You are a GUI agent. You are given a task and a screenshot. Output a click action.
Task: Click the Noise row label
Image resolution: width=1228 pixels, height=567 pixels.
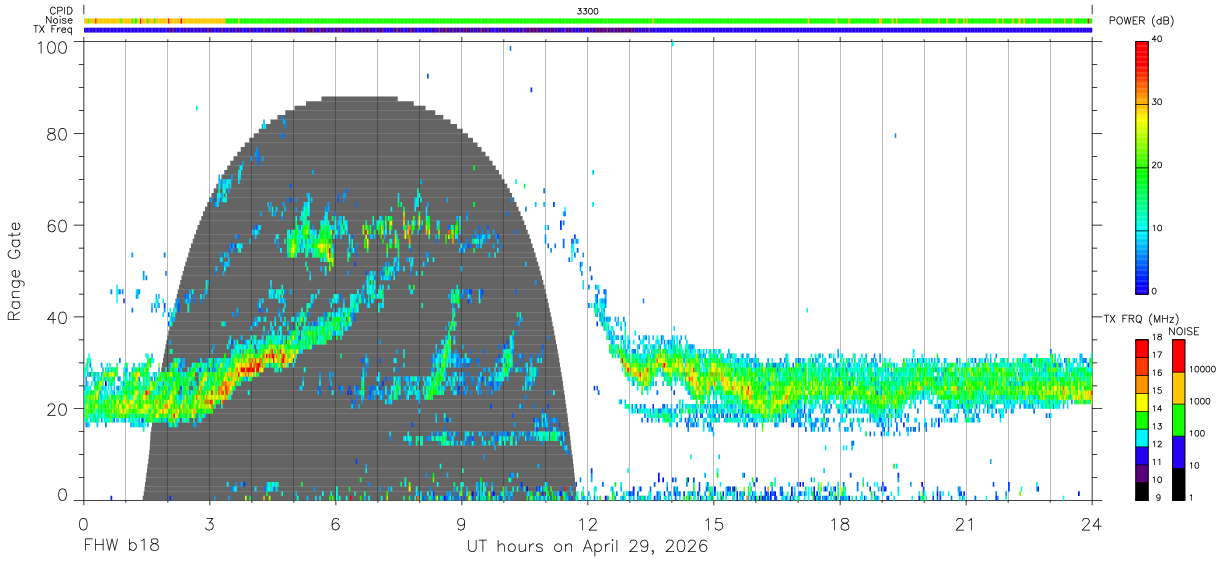pos(59,20)
